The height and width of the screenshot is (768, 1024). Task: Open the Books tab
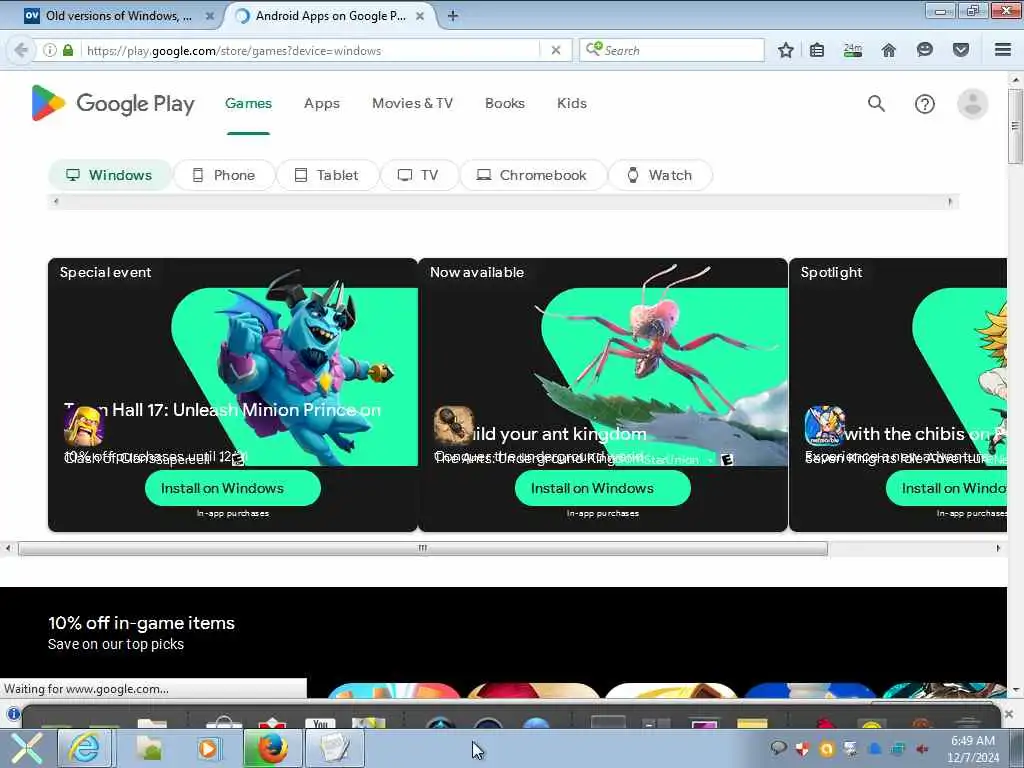tap(505, 103)
